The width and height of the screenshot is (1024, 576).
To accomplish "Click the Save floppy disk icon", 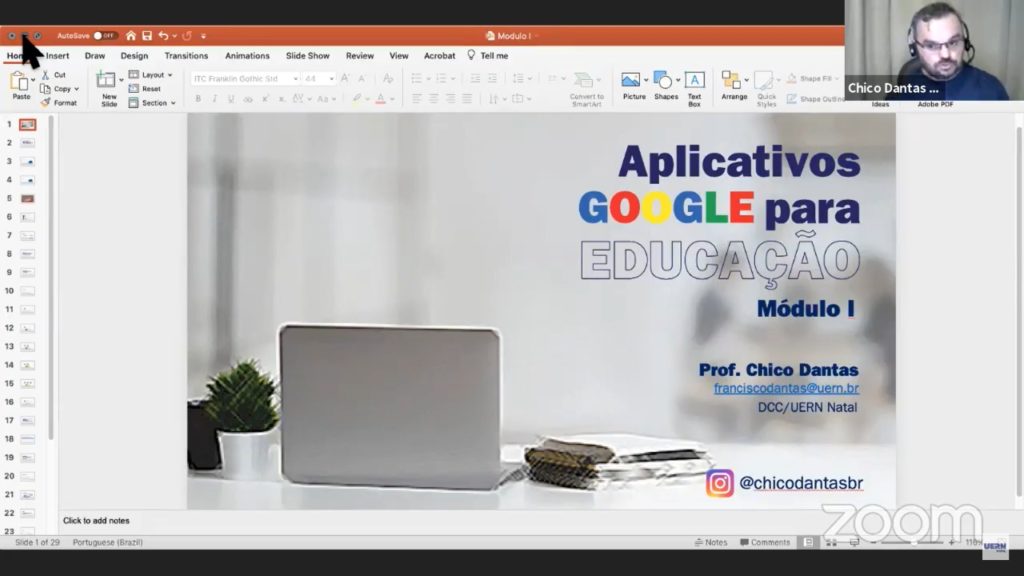I will (x=147, y=36).
